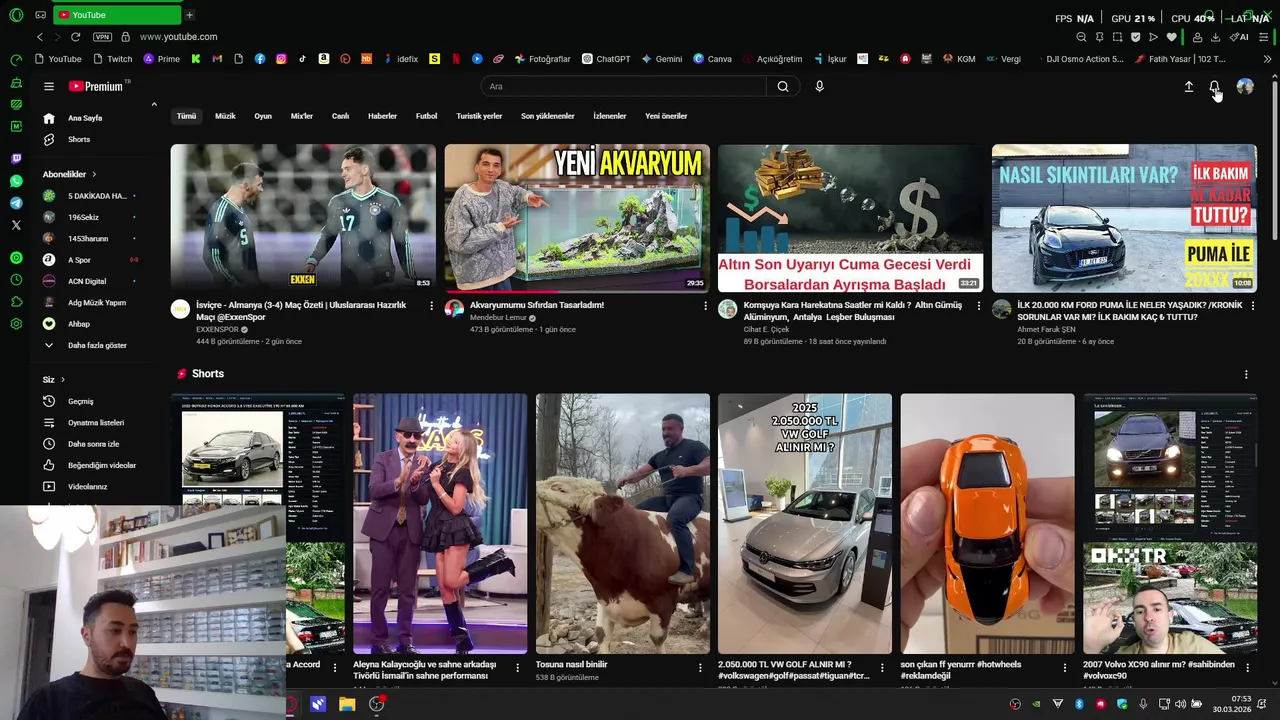Open options menu for İsviçre - Almanya video
1280x720 pixels.
coord(431,306)
